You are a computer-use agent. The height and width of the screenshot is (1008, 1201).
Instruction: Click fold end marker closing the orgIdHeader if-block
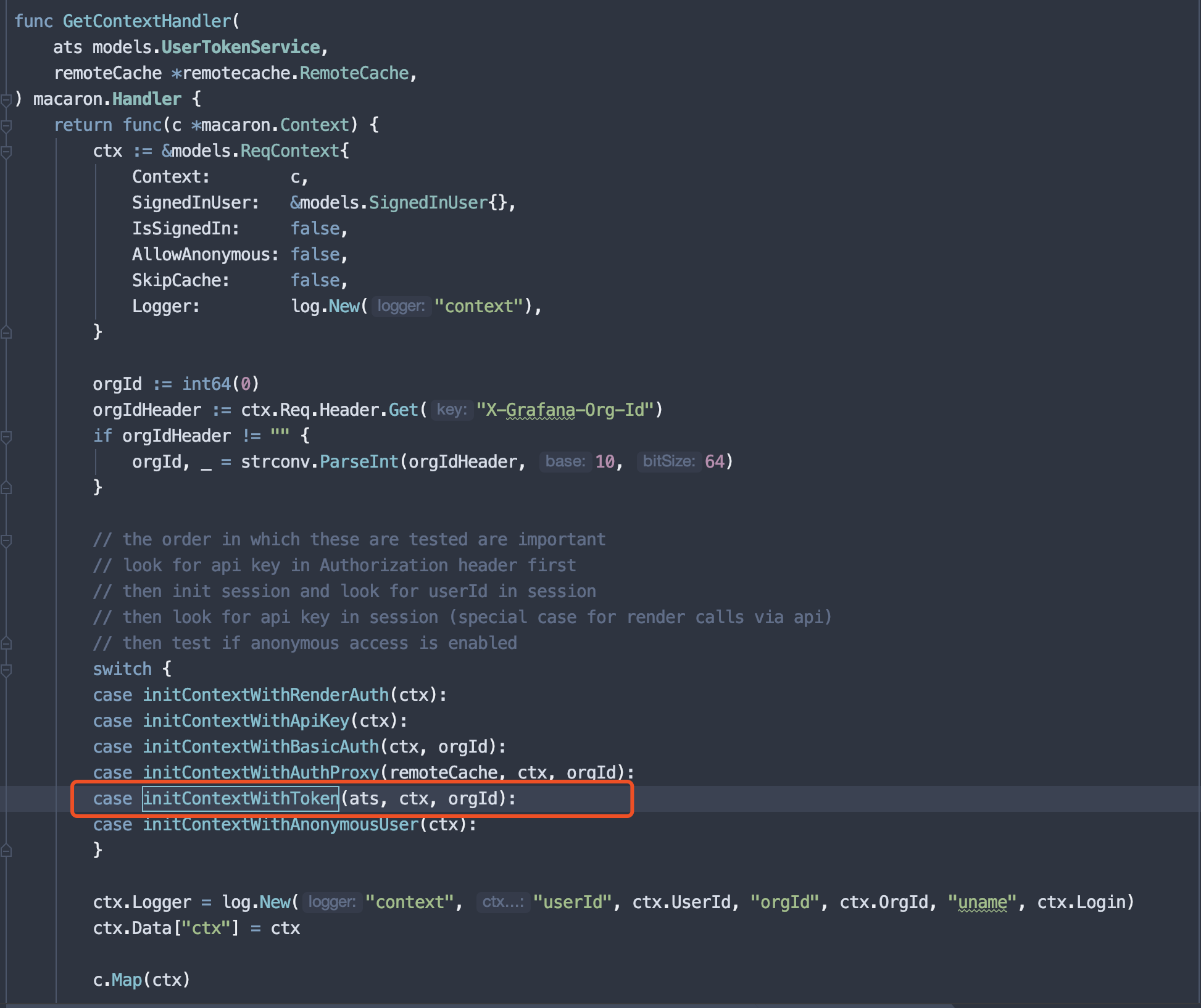[6, 488]
